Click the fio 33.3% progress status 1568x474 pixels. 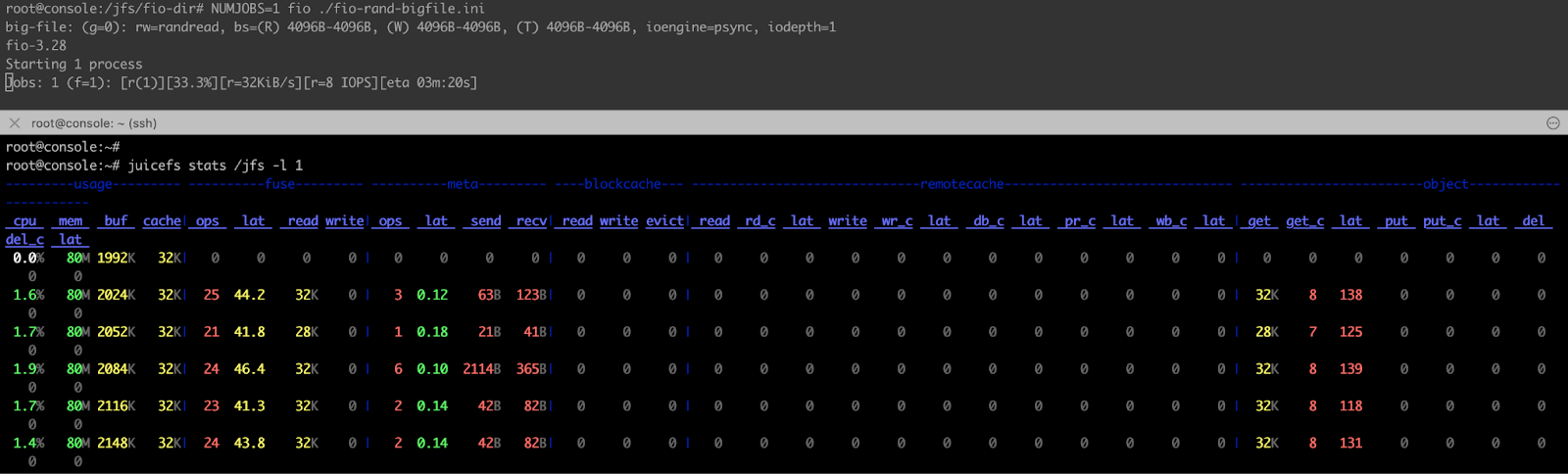192,83
